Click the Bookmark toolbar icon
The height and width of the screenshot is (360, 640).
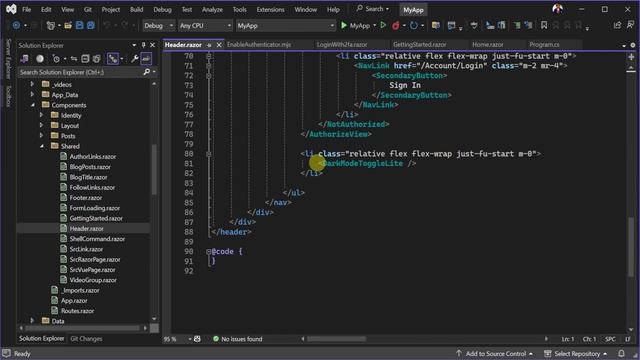(544, 26)
